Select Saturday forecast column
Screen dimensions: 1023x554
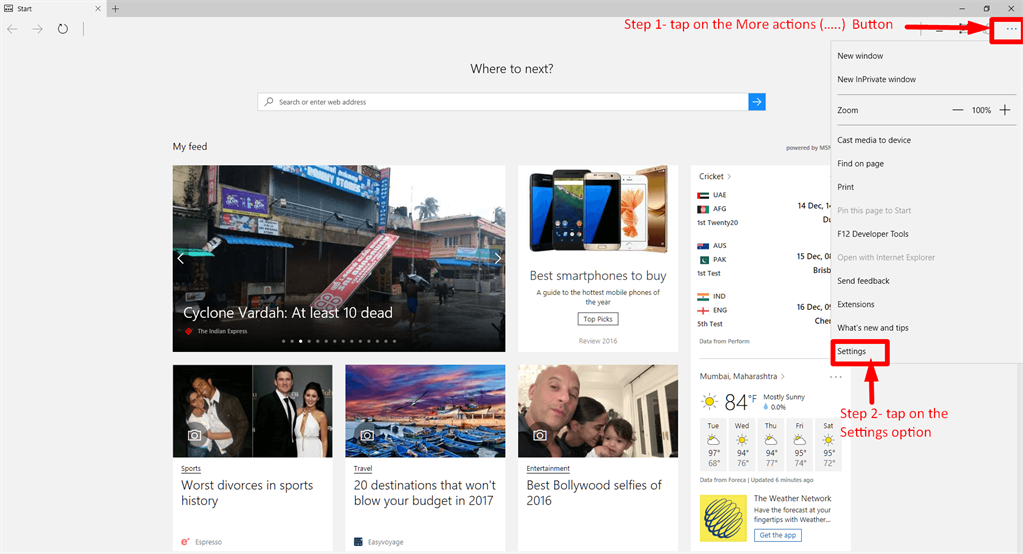click(829, 444)
